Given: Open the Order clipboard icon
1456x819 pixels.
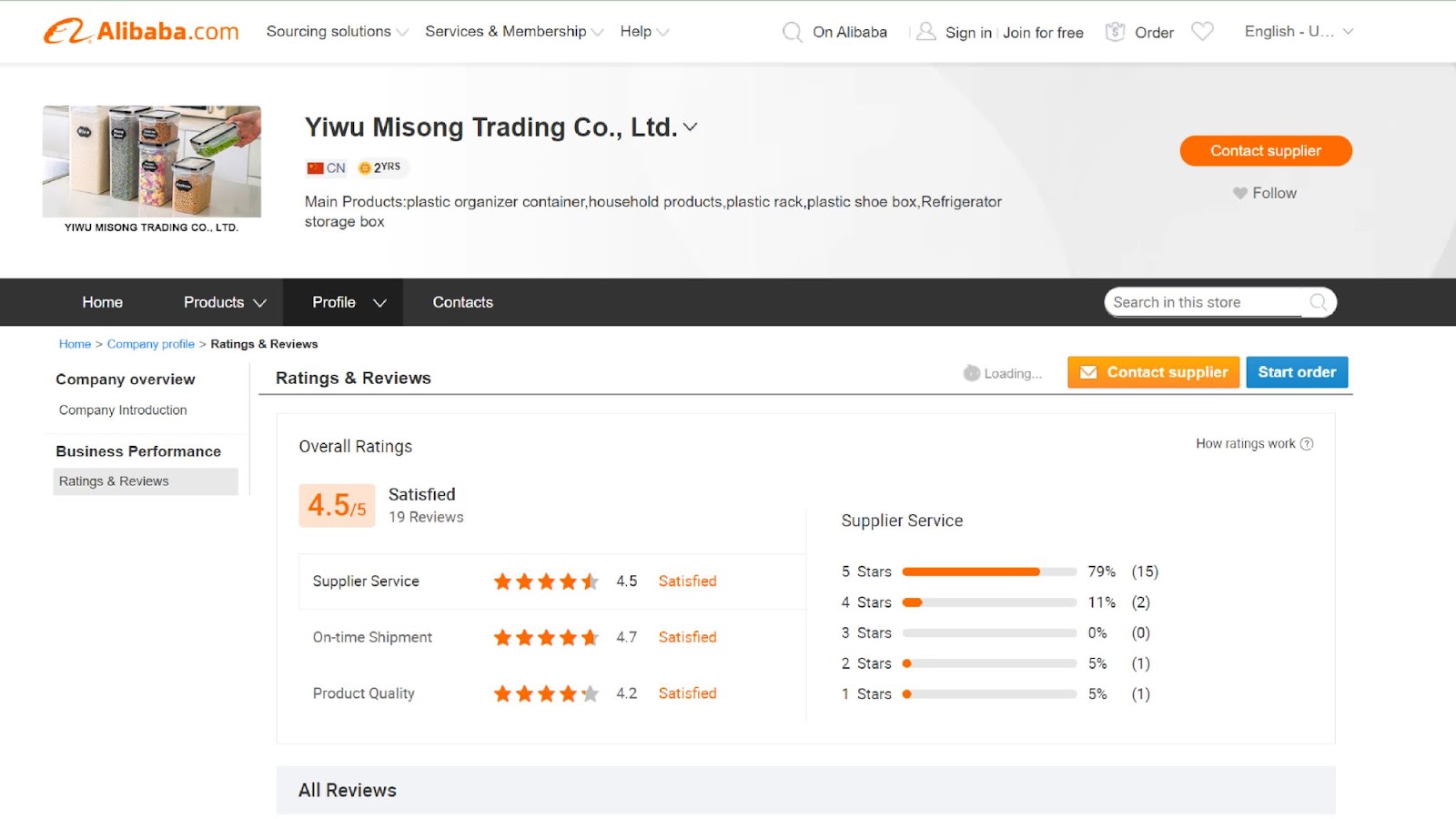Looking at the screenshot, I should click(1115, 32).
